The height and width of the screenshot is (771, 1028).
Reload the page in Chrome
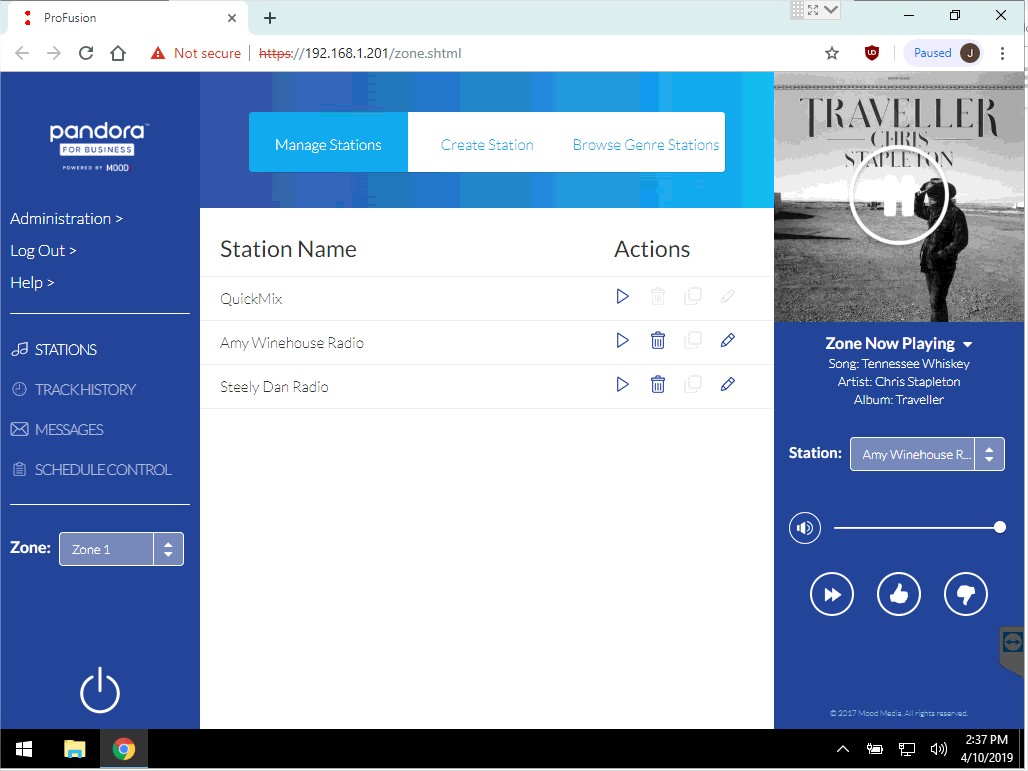point(86,53)
